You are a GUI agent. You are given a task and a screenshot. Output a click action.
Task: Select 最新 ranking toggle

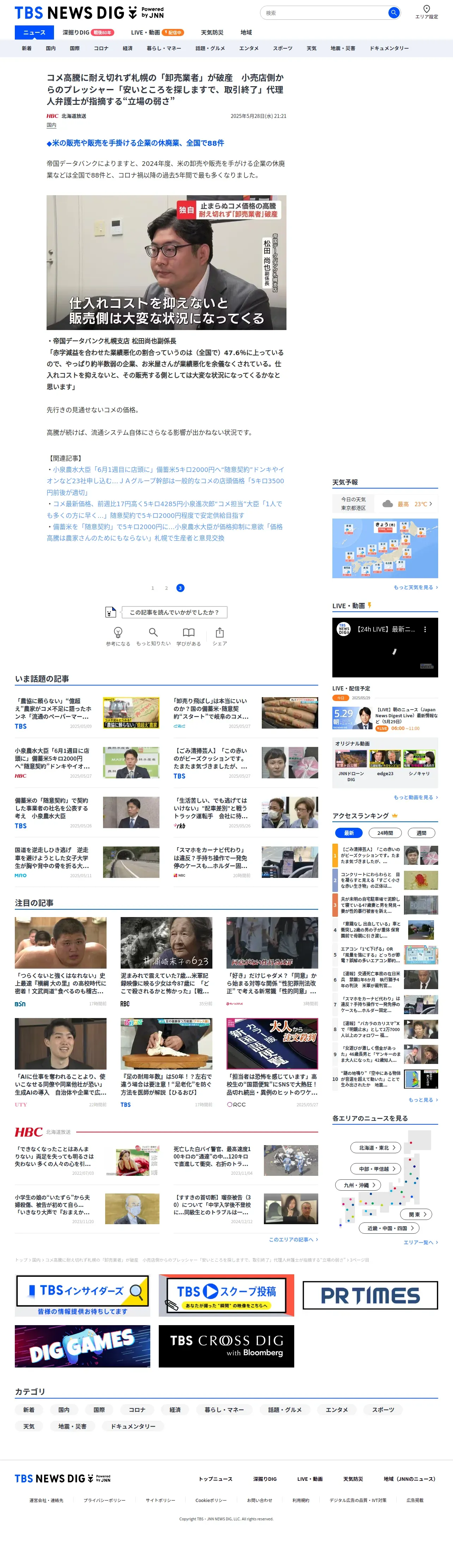[349, 833]
